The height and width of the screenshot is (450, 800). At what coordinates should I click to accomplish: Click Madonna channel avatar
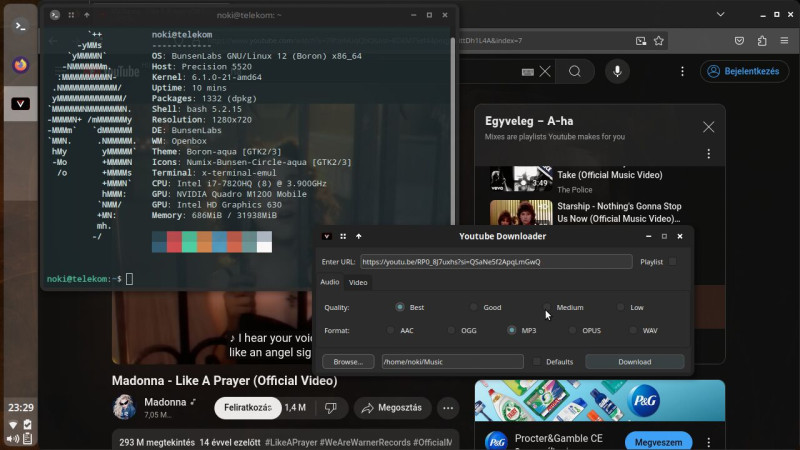coord(124,407)
